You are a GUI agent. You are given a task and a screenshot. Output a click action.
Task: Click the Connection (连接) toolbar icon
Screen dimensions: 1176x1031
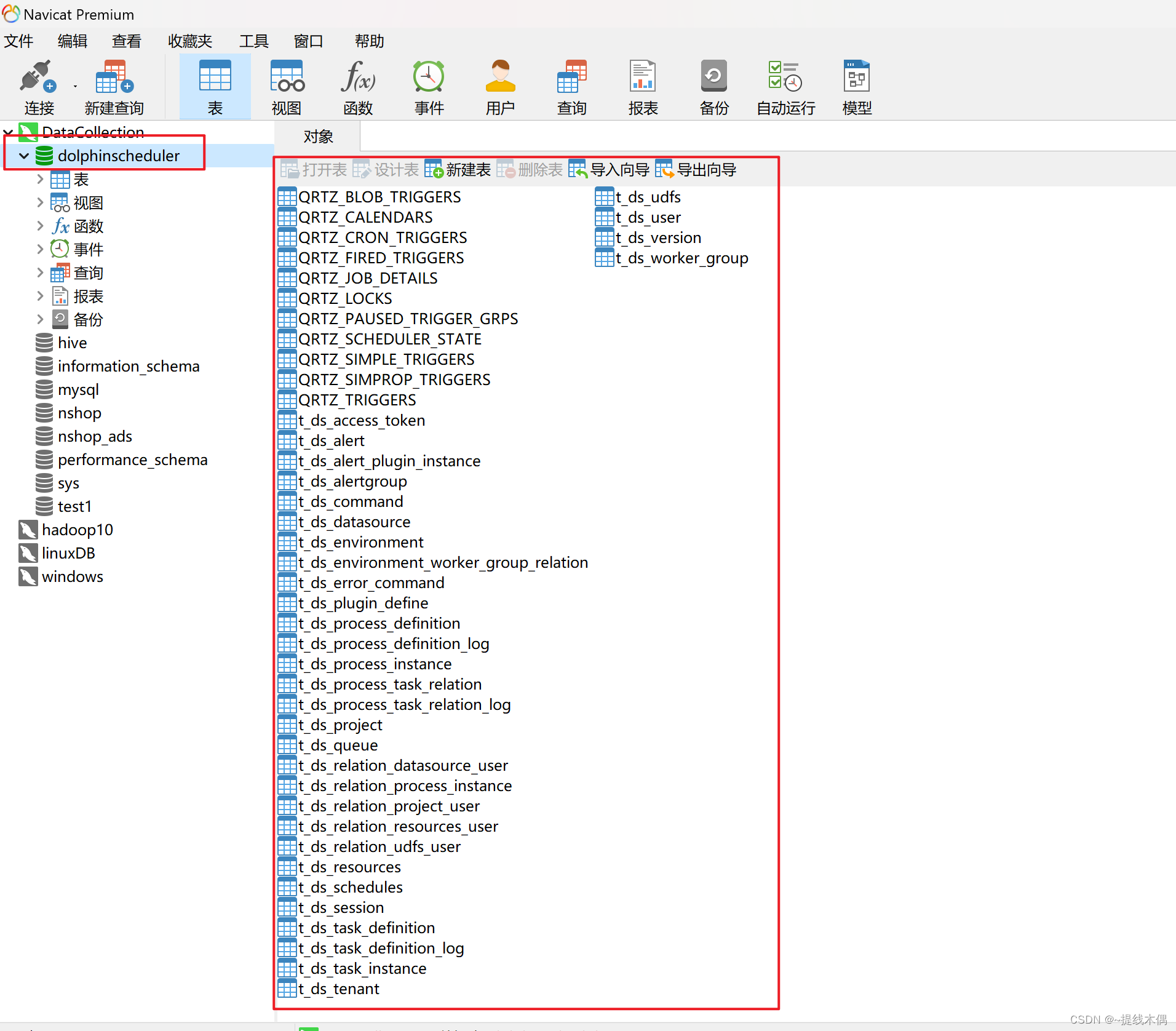[39, 87]
